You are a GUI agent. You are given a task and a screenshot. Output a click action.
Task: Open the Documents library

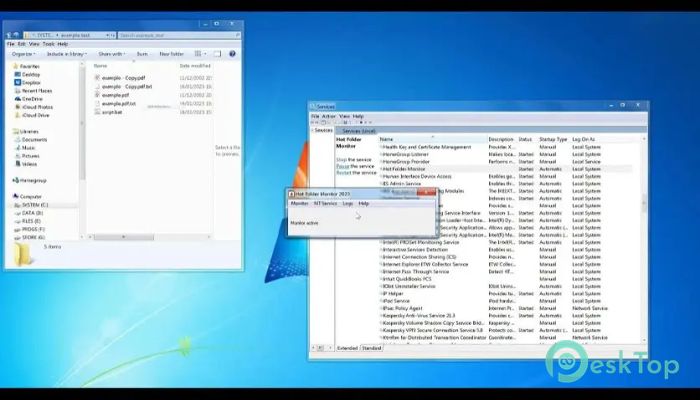coord(31,140)
